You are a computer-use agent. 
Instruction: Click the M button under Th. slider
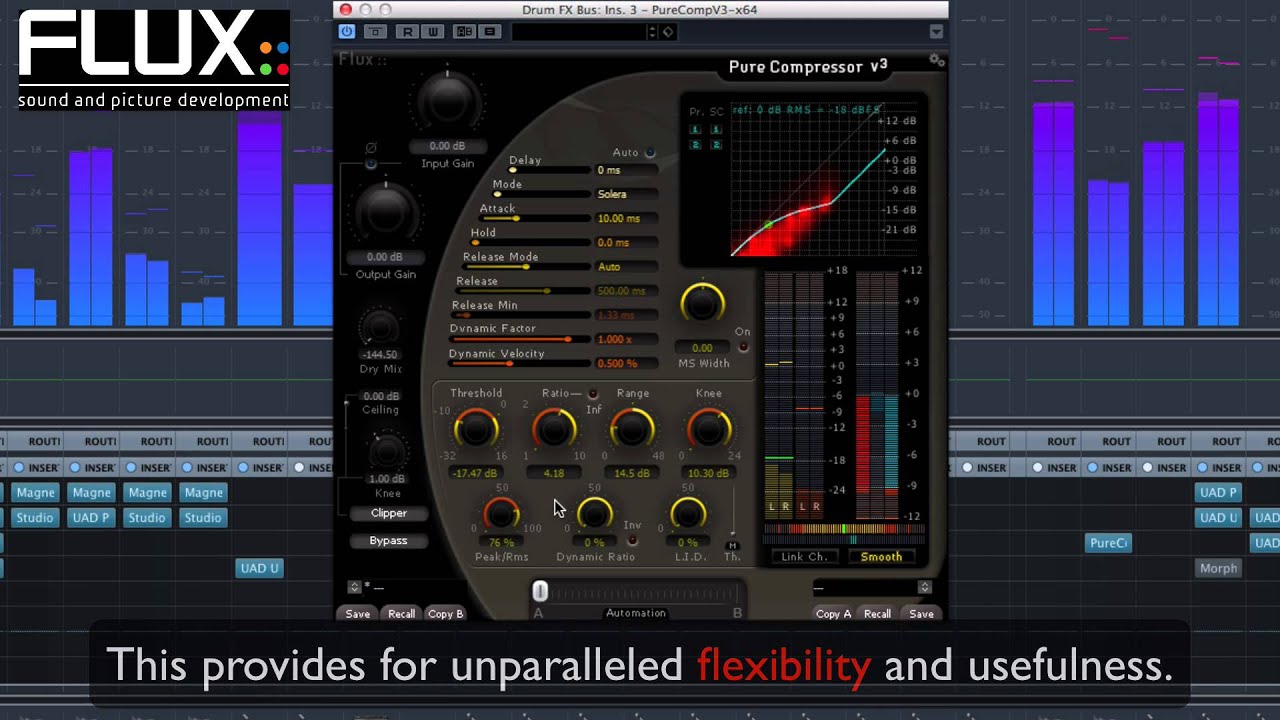point(732,545)
